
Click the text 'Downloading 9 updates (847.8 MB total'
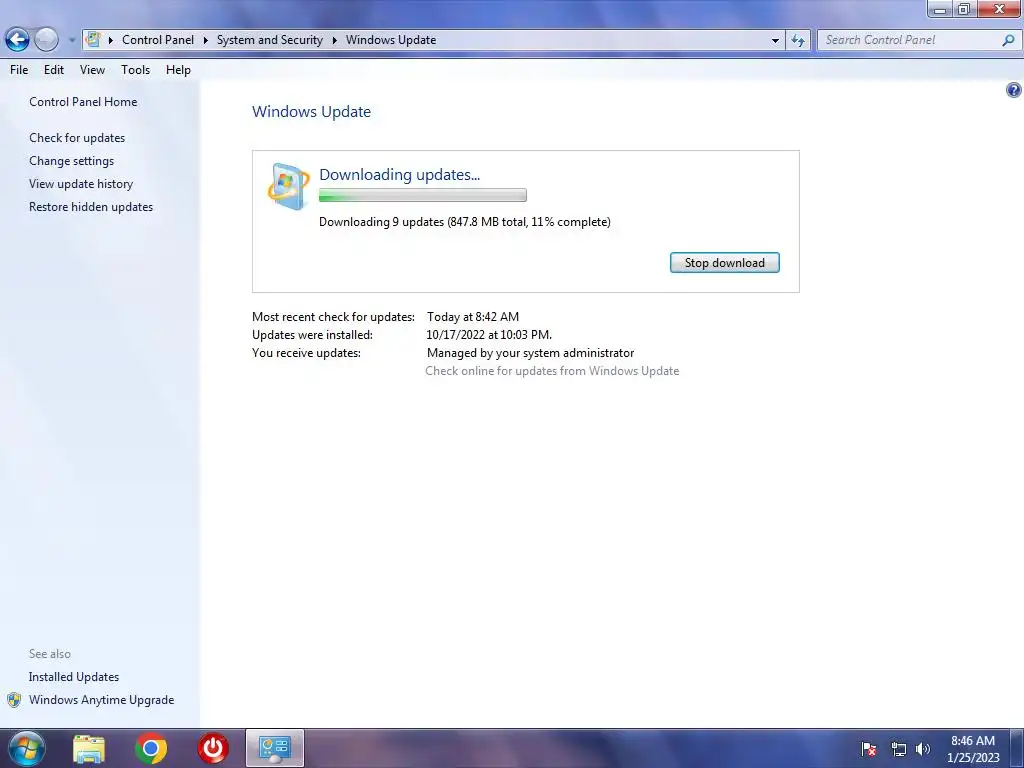click(x=423, y=222)
